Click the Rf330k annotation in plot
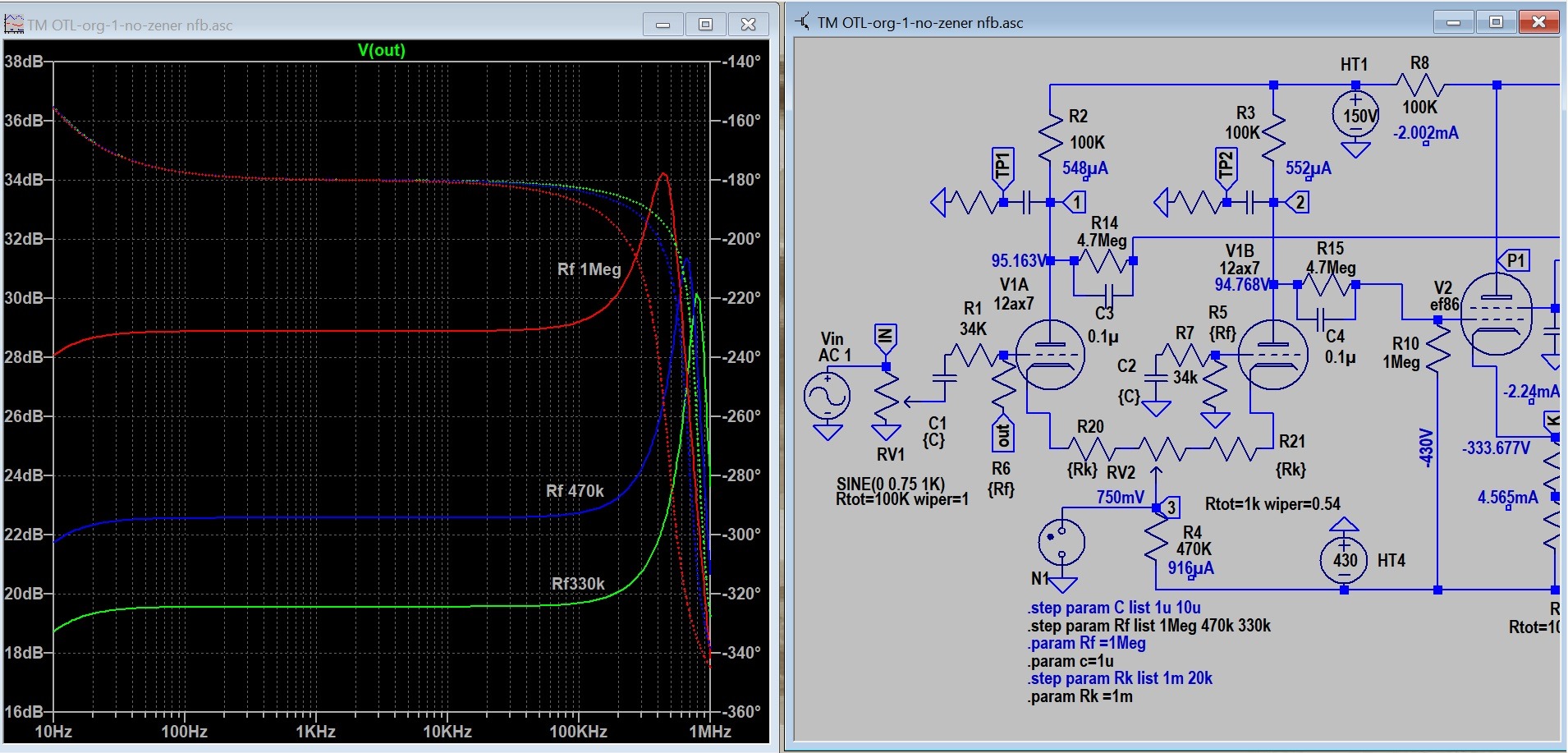The height and width of the screenshot is (753, 1568). tap(578, 584)
